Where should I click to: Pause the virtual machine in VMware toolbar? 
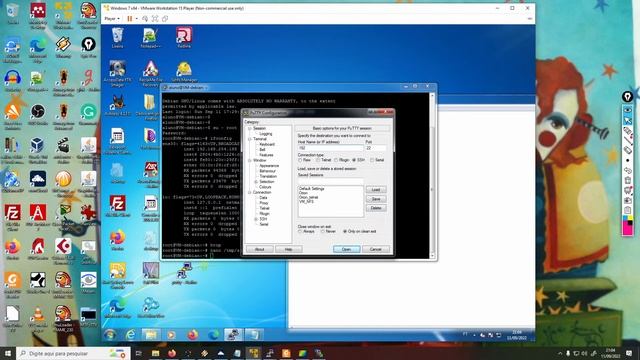pos(130,18)
